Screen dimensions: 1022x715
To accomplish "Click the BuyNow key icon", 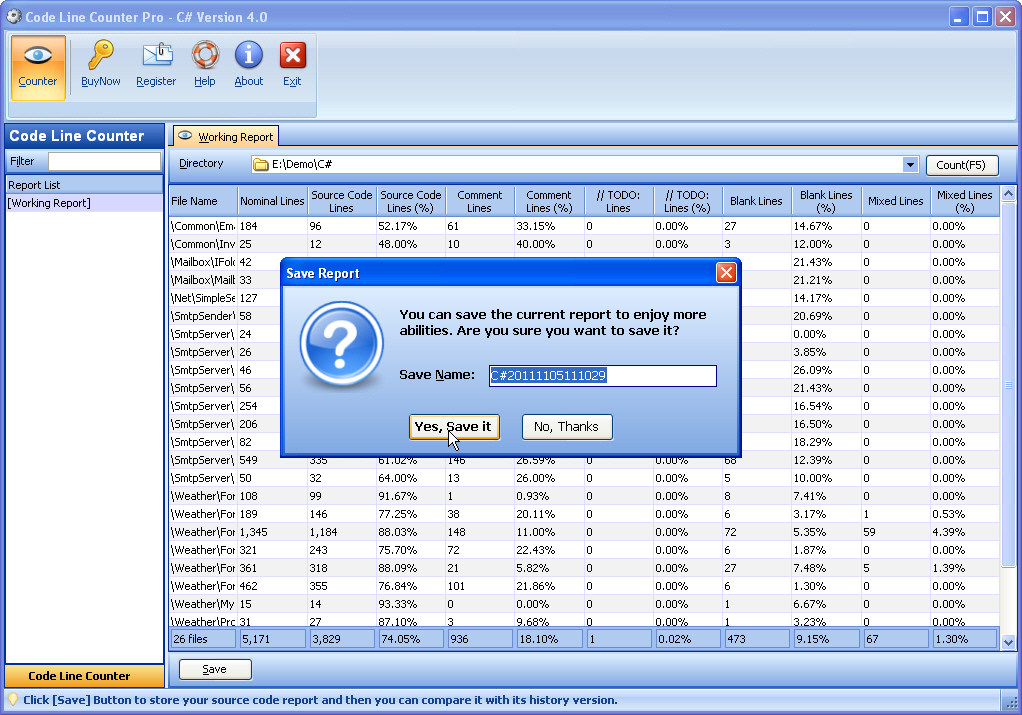I will [x=100, y=65].
